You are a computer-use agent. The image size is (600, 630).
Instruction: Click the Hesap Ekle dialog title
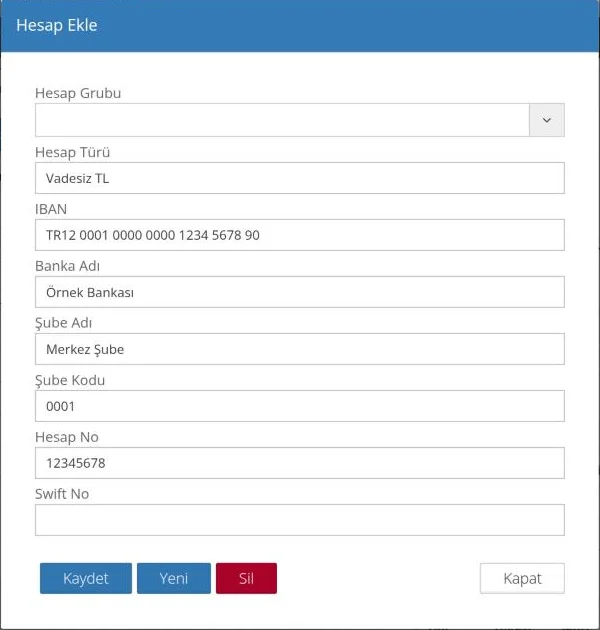click(57, 25)
